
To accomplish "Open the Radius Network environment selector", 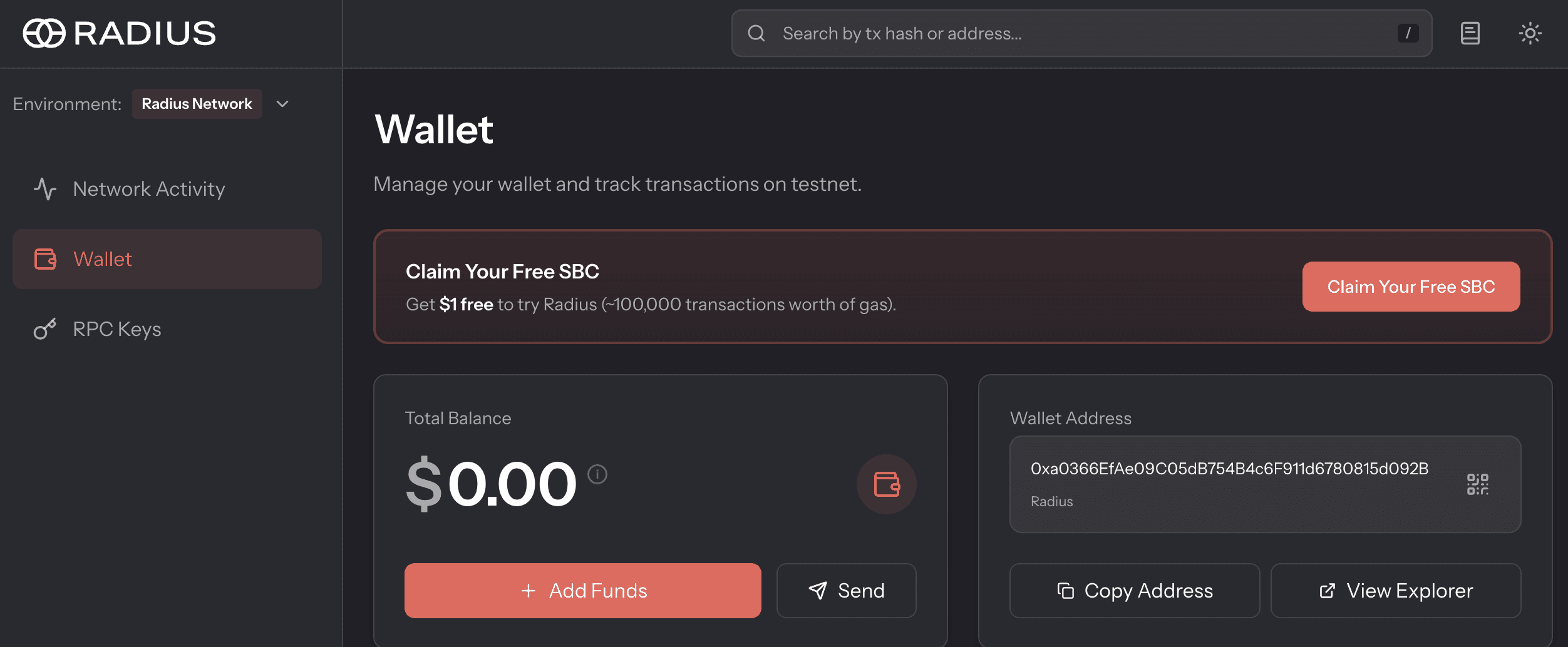I will pyautogui.click(x=197, y=104).
